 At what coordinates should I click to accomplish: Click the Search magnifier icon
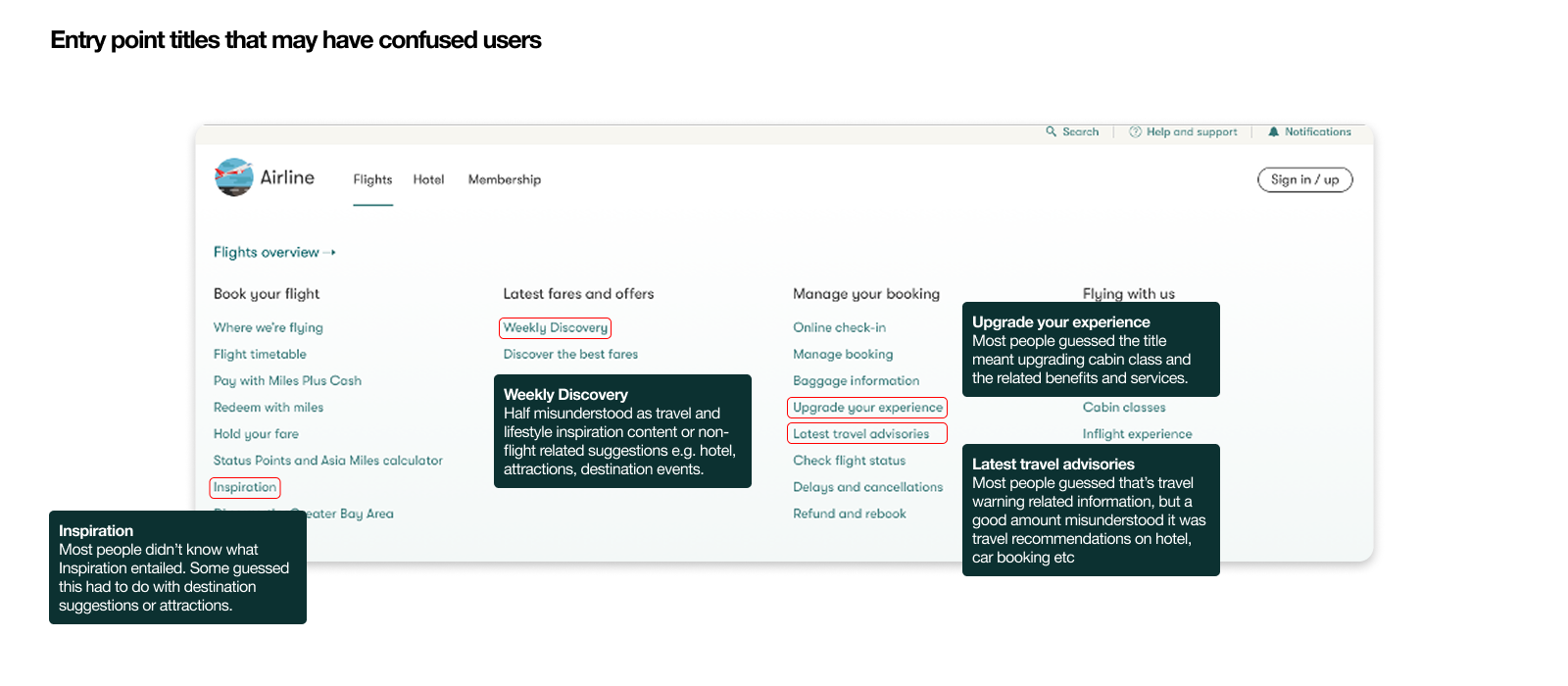pyautogui.click(x=1051, y=131)
